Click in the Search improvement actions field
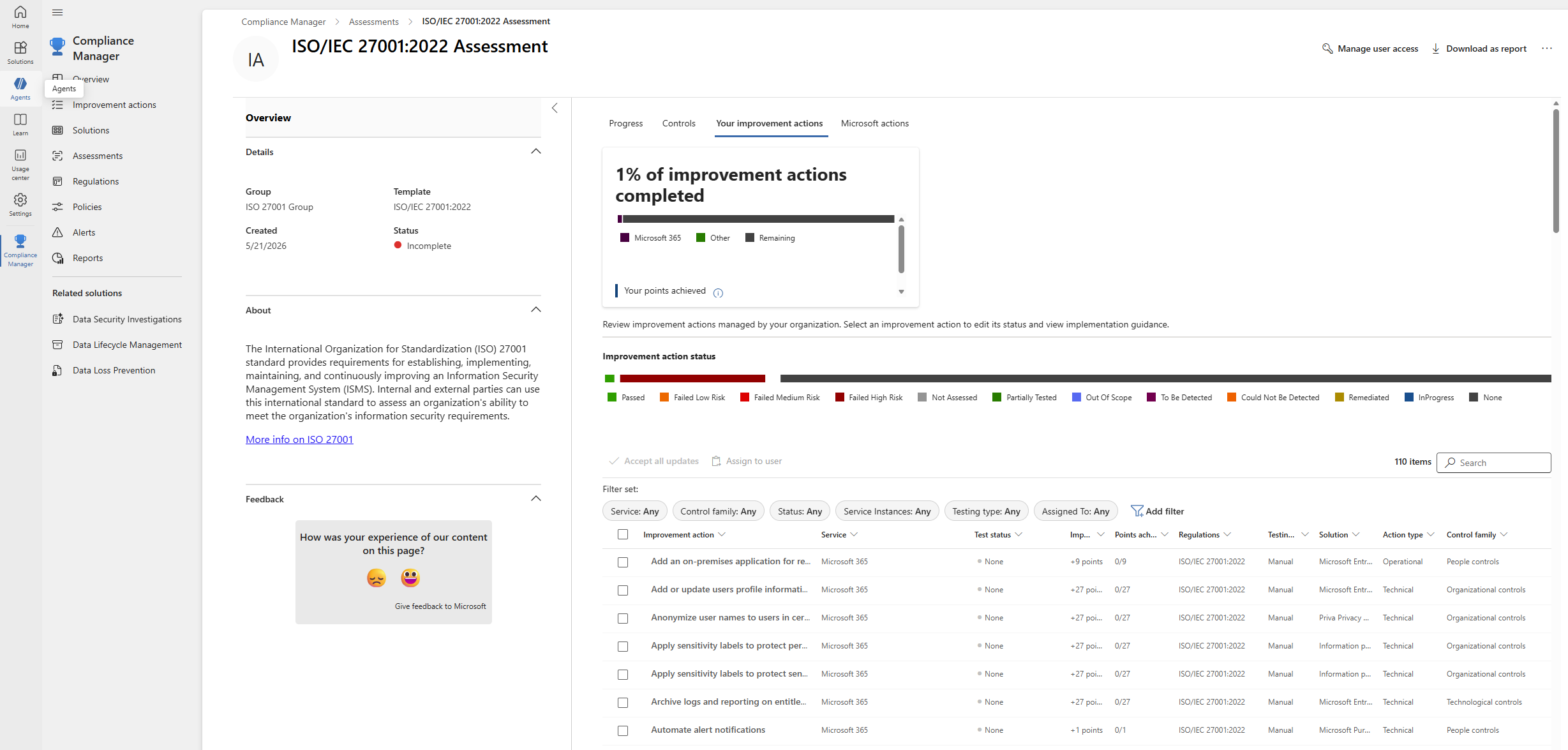 tap(1493, 463)
